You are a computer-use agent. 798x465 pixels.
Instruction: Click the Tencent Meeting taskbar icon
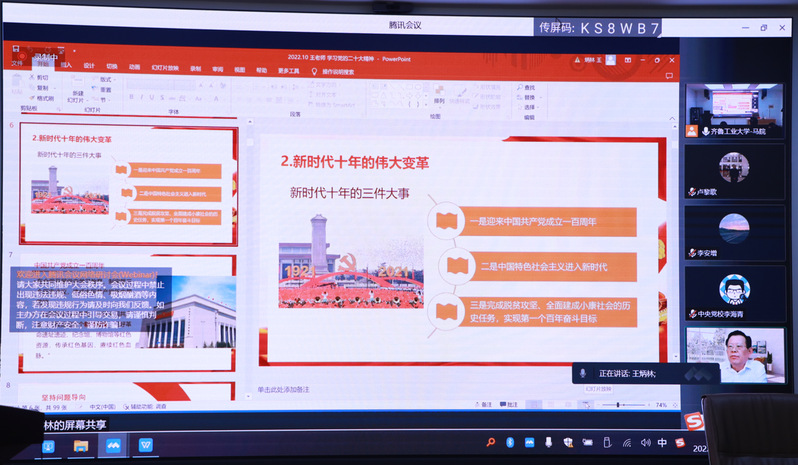point(113,446)
